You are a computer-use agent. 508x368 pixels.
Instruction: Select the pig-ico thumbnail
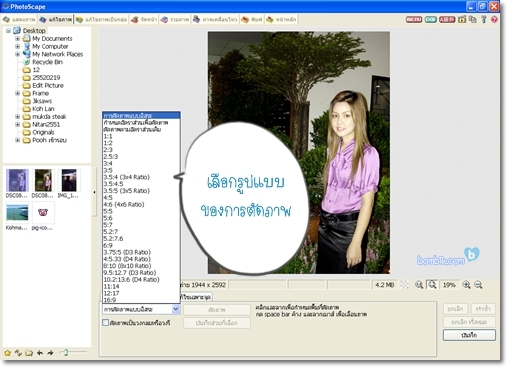pyautogui.click(x=43, y=216)
